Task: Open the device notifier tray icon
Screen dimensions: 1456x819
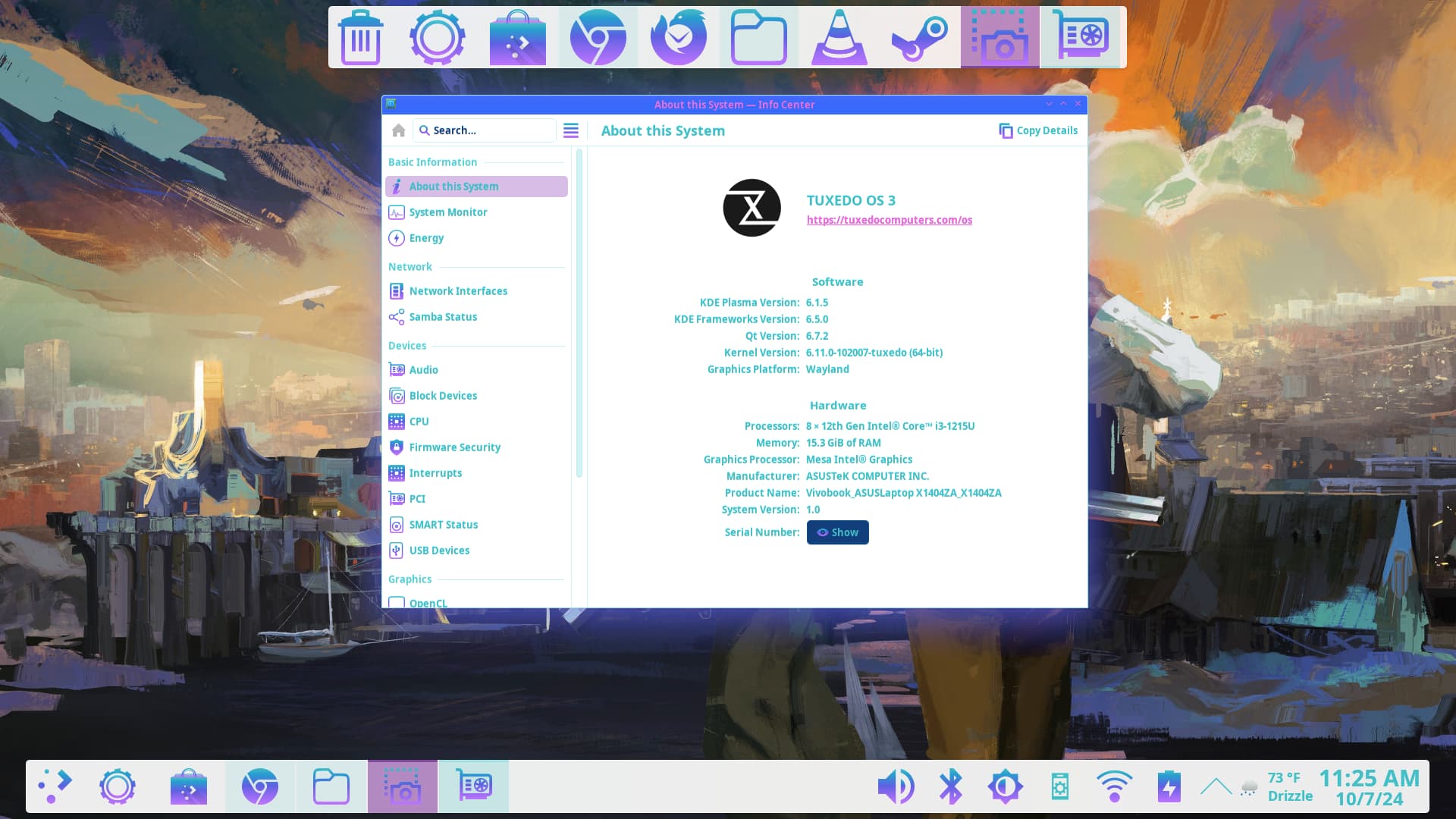Action: coord(1060,786)
